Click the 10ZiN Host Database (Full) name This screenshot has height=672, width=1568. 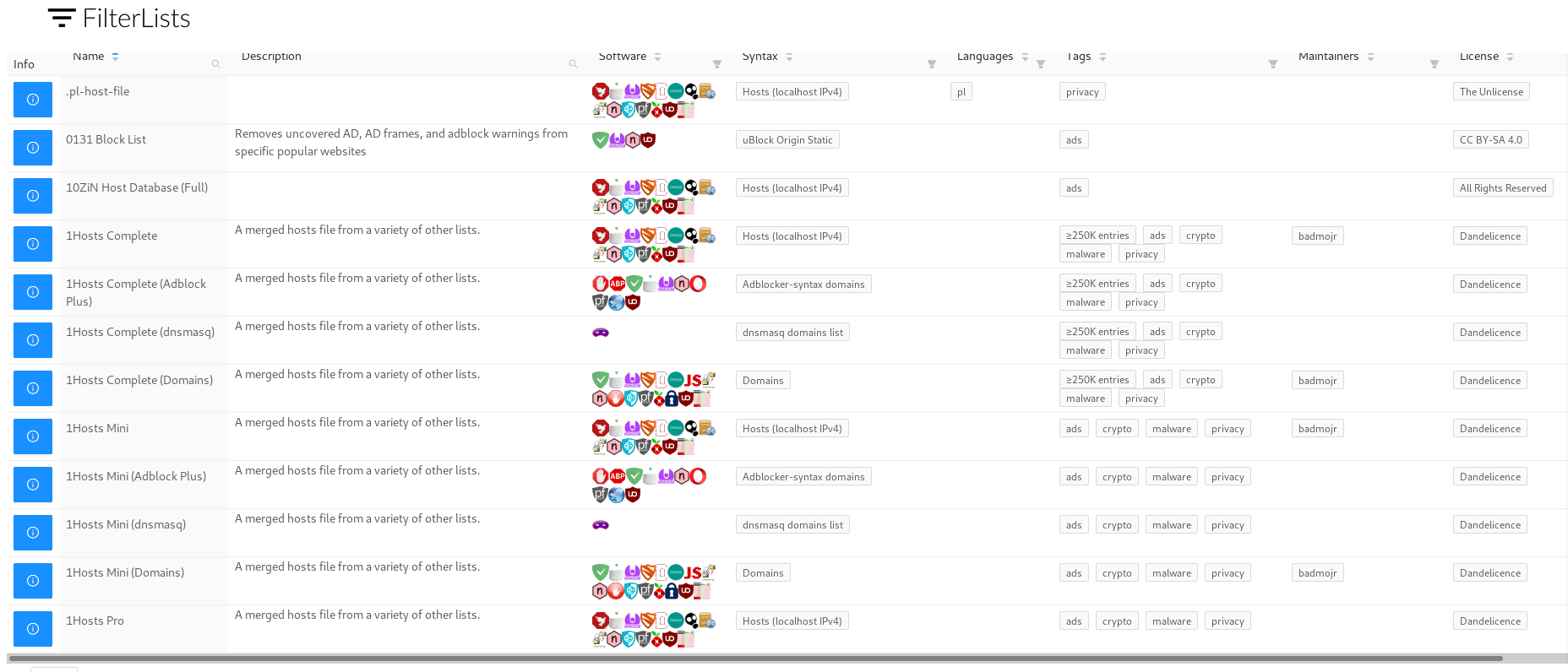(x=137, y=187)
